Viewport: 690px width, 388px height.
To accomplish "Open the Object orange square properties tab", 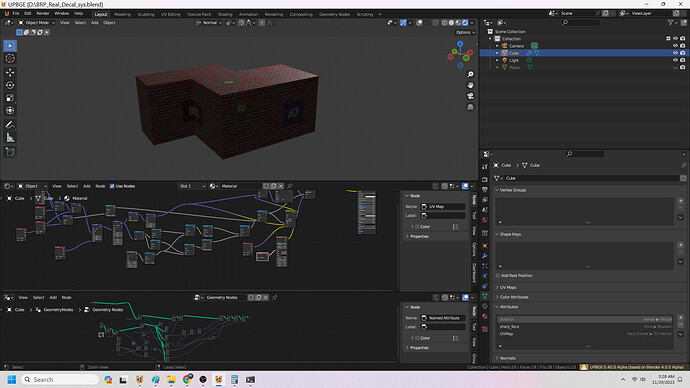I will coord(484,245).
